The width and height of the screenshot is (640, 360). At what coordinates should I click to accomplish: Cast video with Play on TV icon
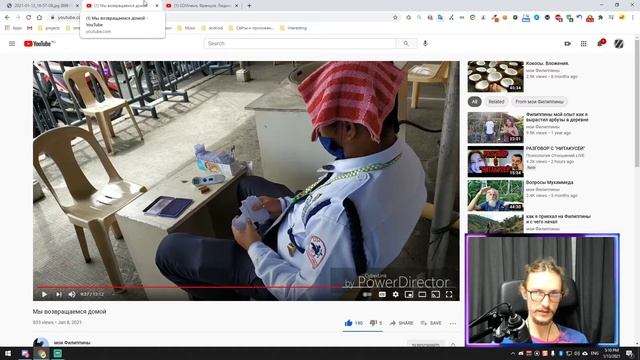(436, 294)
